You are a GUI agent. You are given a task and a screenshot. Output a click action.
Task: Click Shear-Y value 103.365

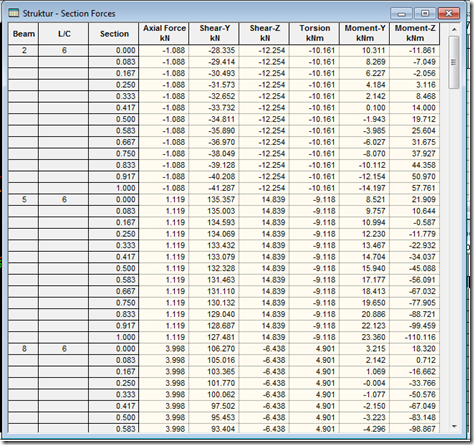(x=214, y=372)
